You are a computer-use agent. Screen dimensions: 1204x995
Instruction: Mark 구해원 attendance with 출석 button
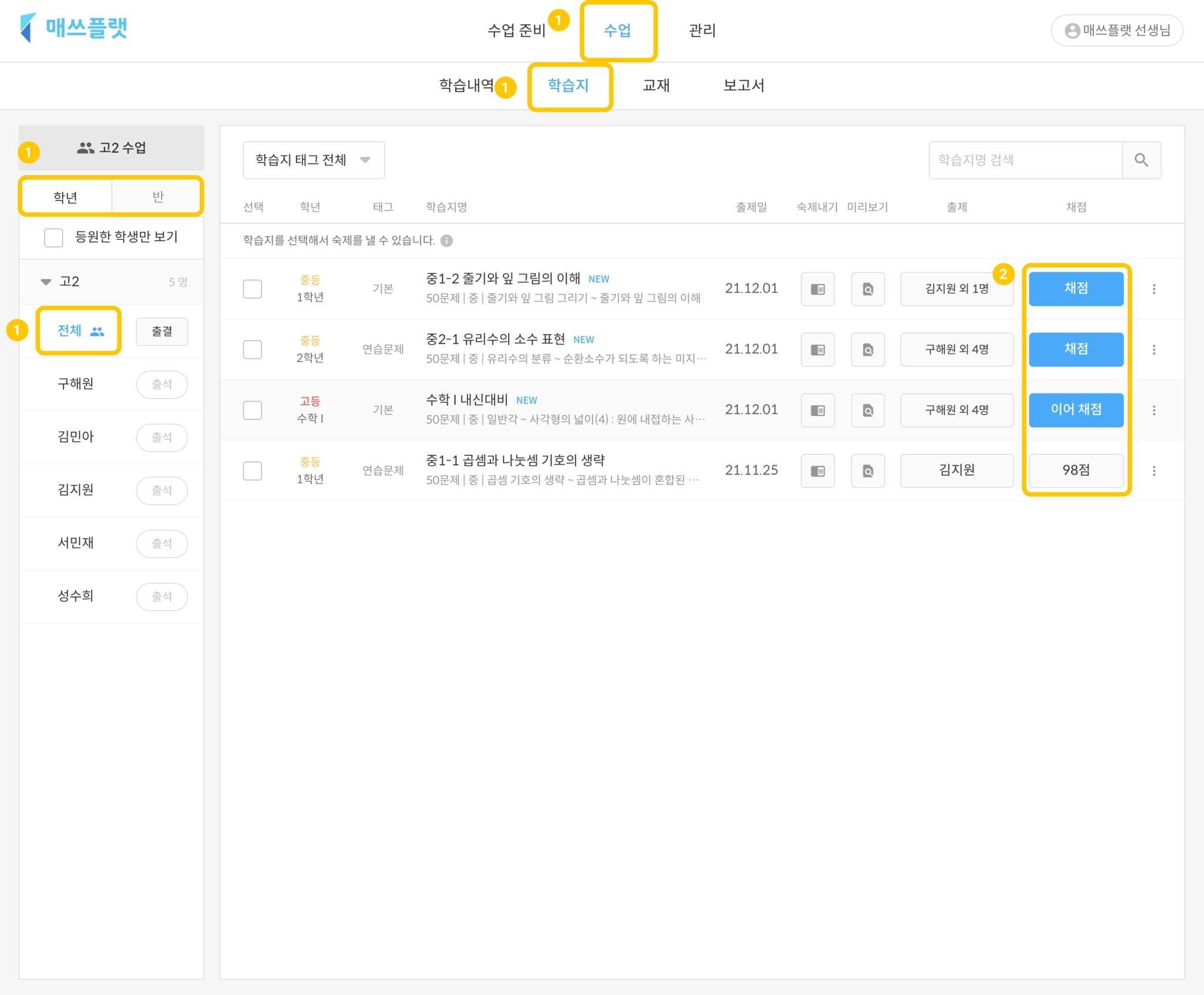click(x=162, y=384)
